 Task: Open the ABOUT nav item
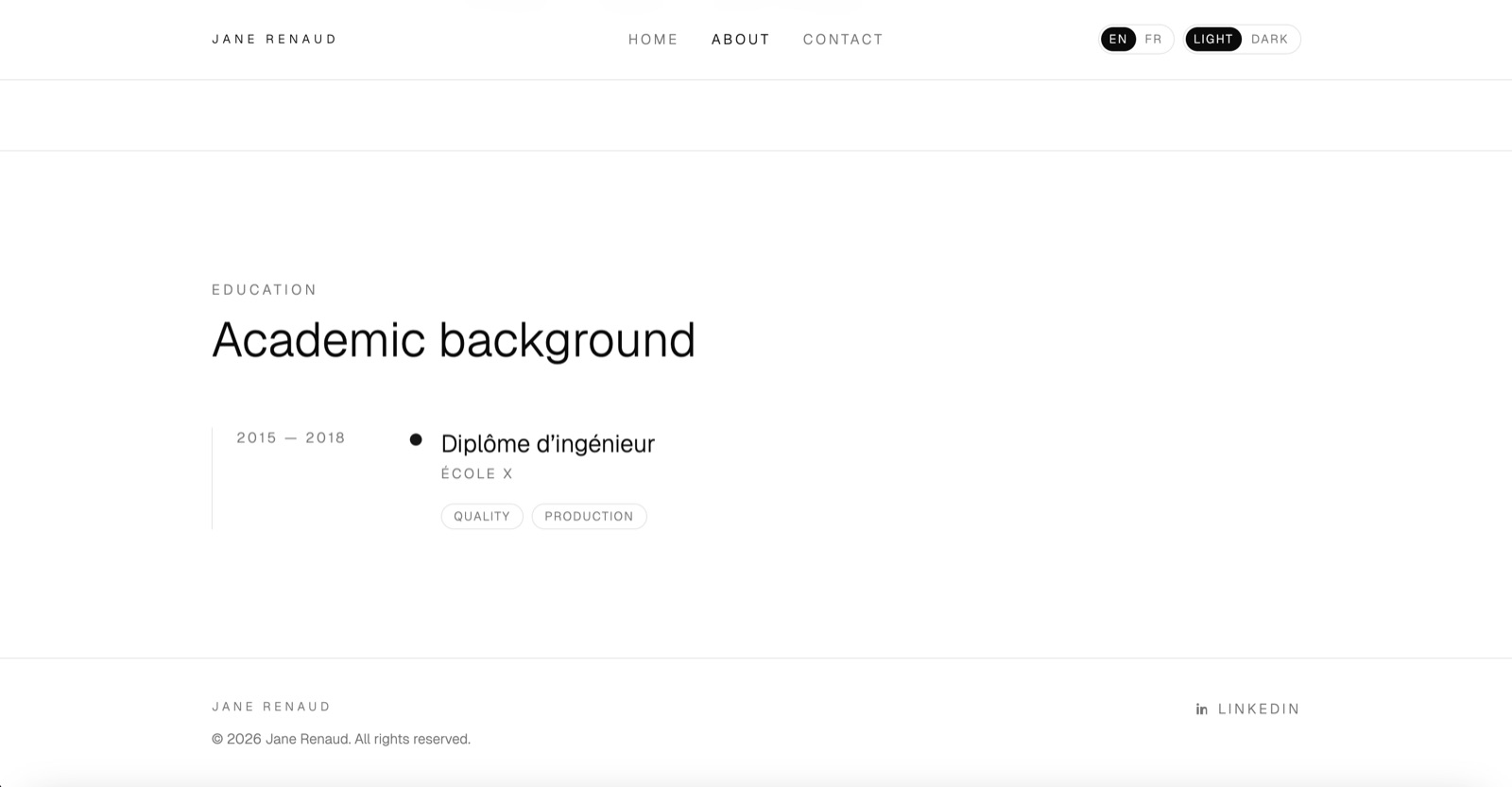pos(741,39)
